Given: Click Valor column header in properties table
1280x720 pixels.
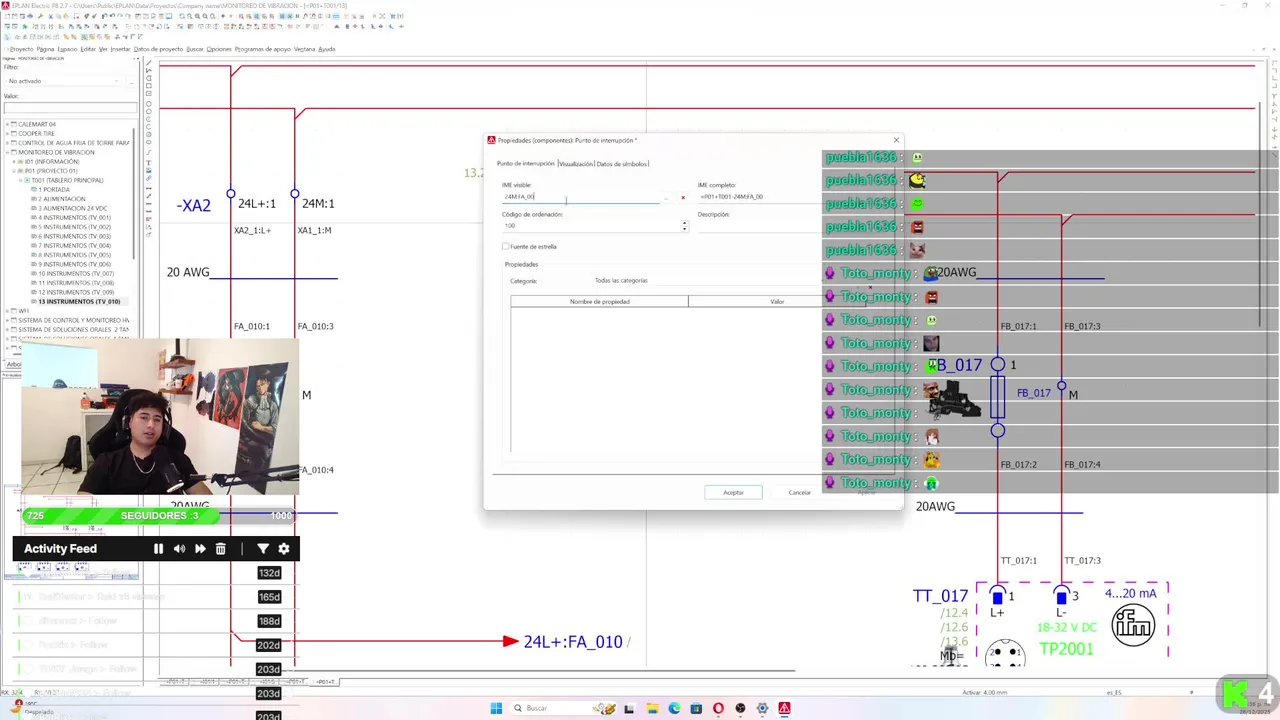Looking at the screenshot, I should [777, 301].
